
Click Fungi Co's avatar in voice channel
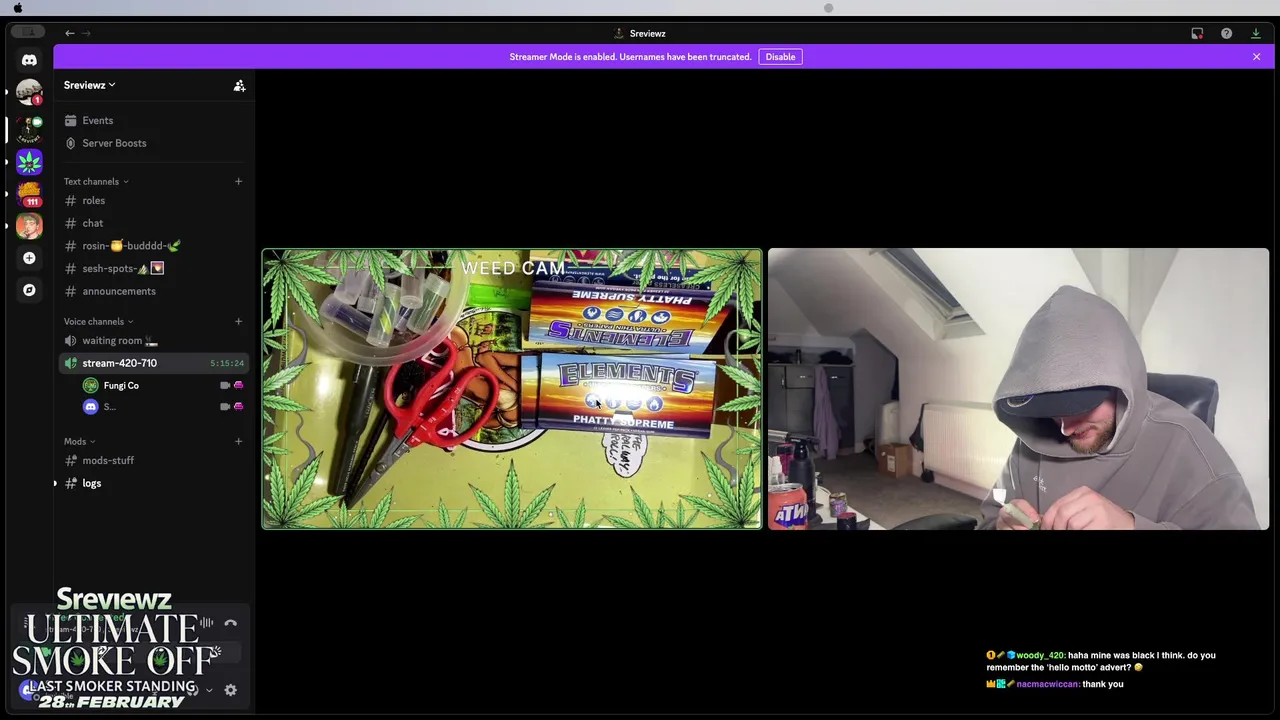(x=91, y=385)
